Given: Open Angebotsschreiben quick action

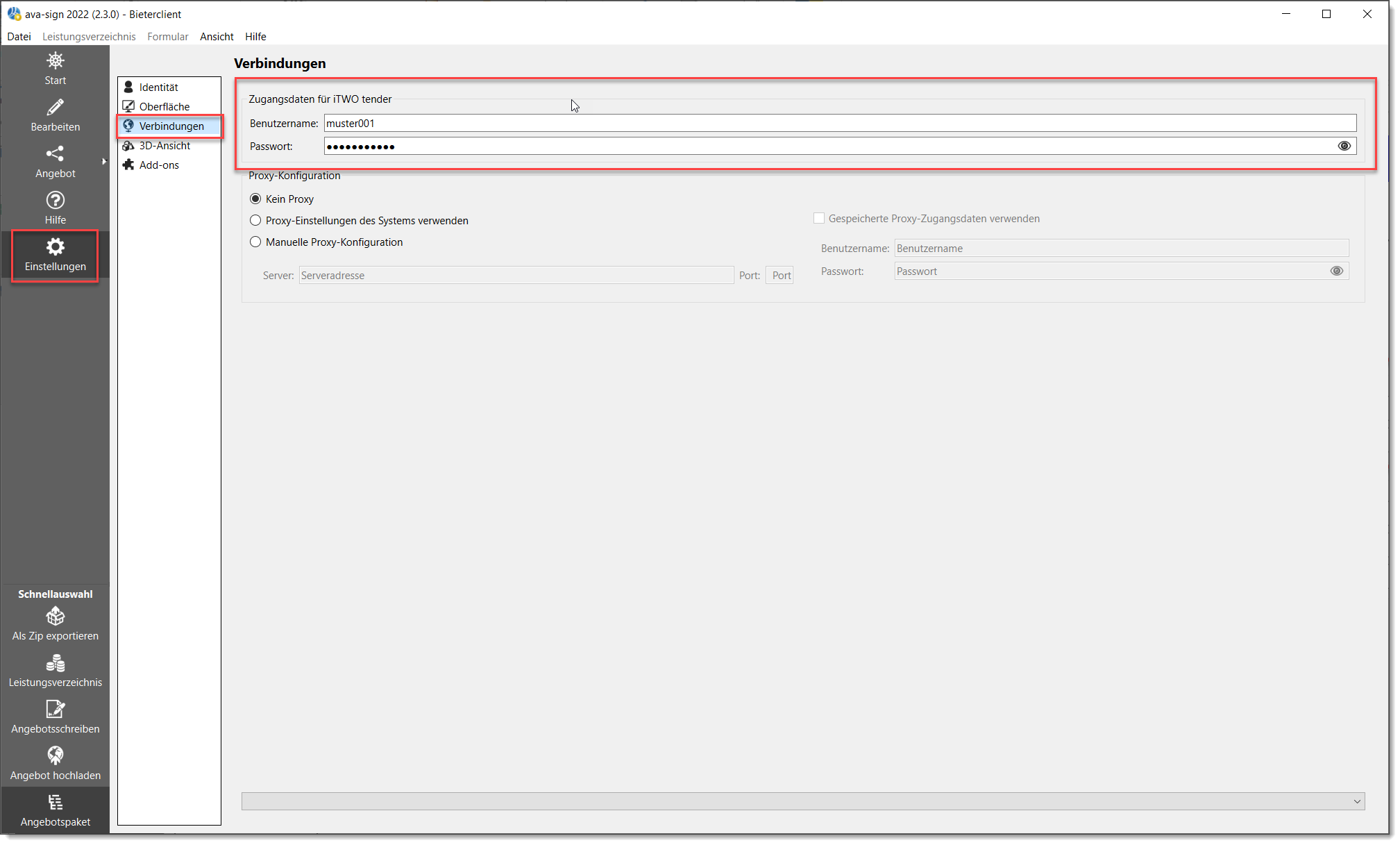Looking at the screenshot, I should [x=55, y=717].
